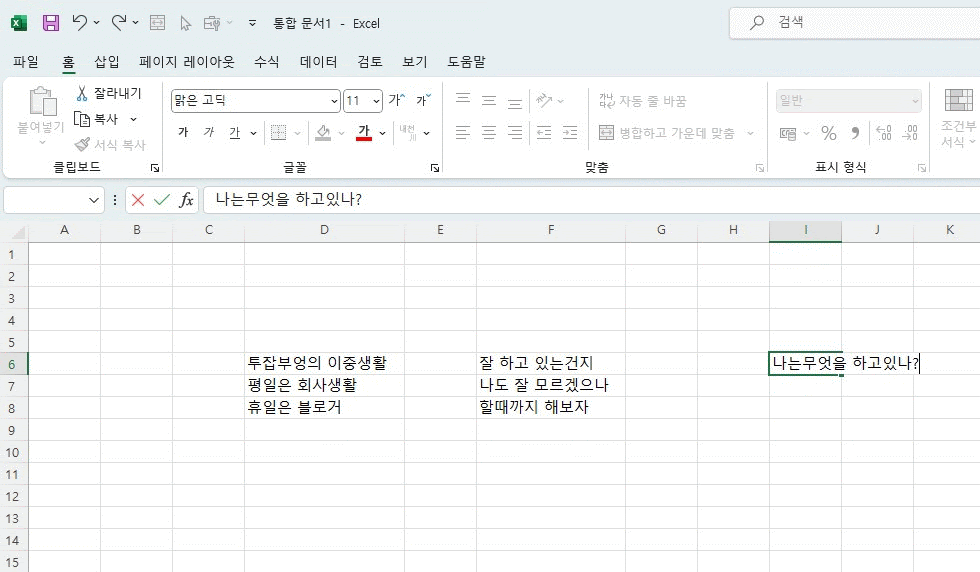This screenshot has height=572, width=980.
Task: Click the 검색 search box
Action: point(854,23)
